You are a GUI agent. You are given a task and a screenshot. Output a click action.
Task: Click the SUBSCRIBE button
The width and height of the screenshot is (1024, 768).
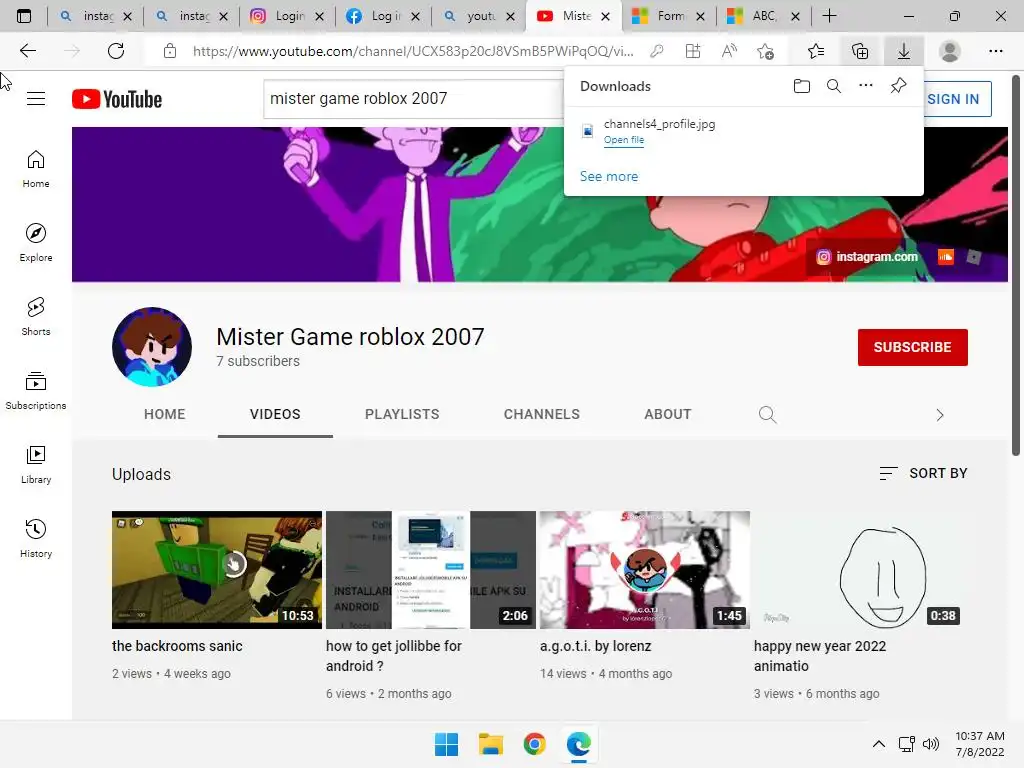(912, 347)
